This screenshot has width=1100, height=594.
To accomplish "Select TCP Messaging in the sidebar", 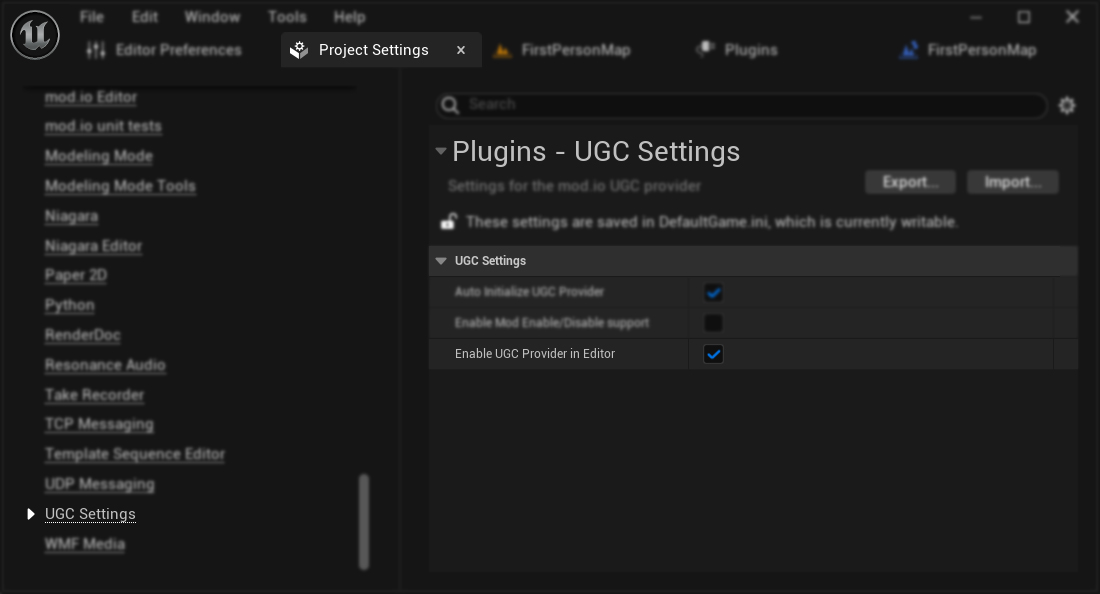I will pos(99,424).
